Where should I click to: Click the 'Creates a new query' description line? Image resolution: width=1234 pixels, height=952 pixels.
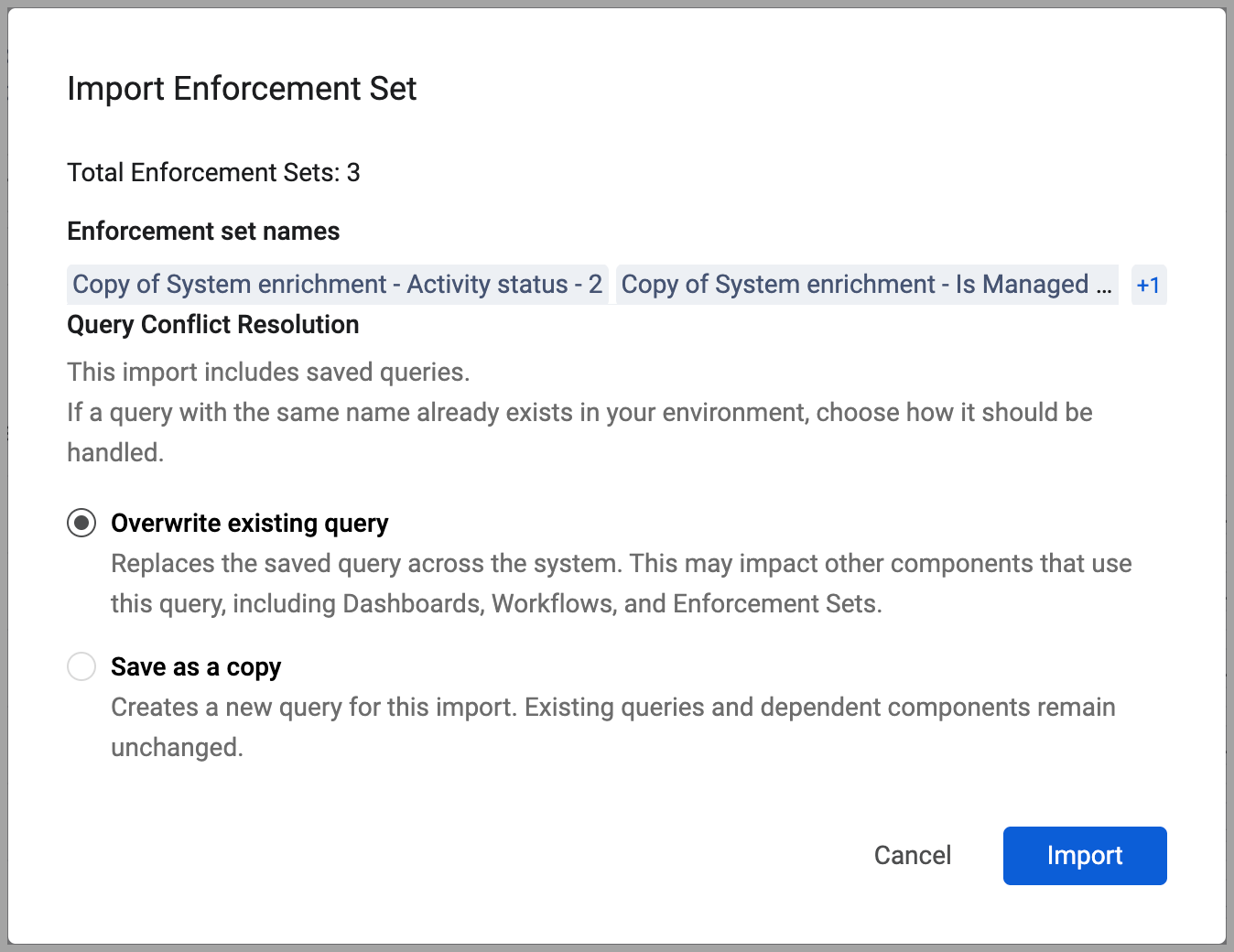612,708
